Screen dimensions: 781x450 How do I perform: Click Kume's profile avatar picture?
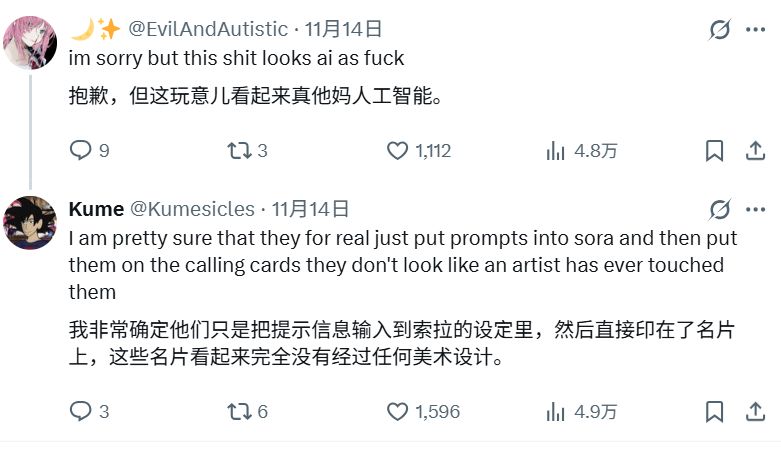pos(30,222)
